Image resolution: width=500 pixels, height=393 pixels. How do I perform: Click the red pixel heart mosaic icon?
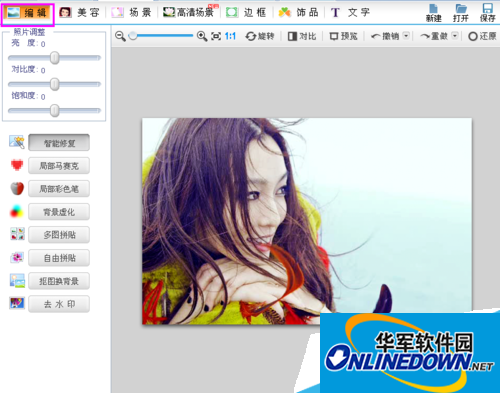coord(17,165)
